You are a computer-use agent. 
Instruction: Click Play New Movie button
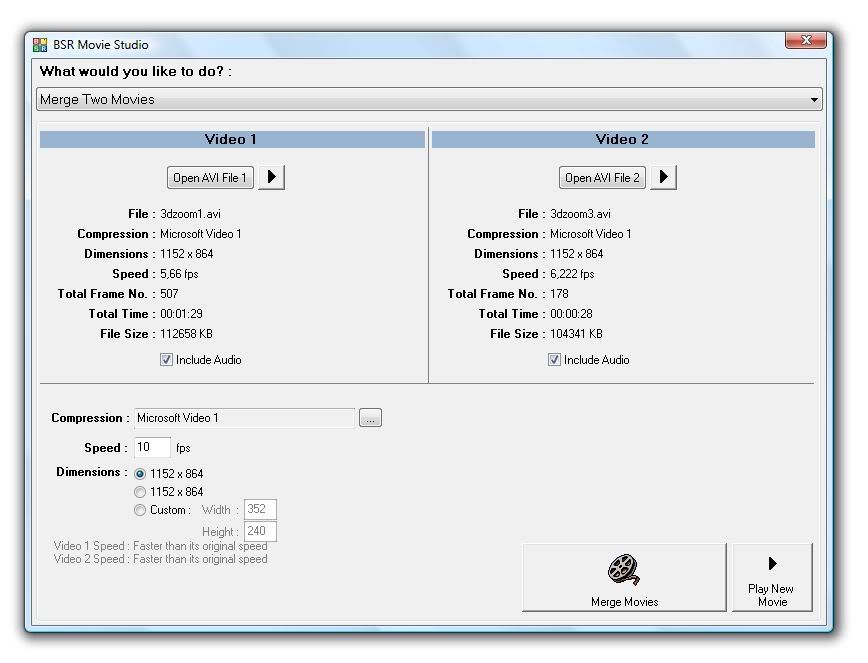click(x=772, y=578)
